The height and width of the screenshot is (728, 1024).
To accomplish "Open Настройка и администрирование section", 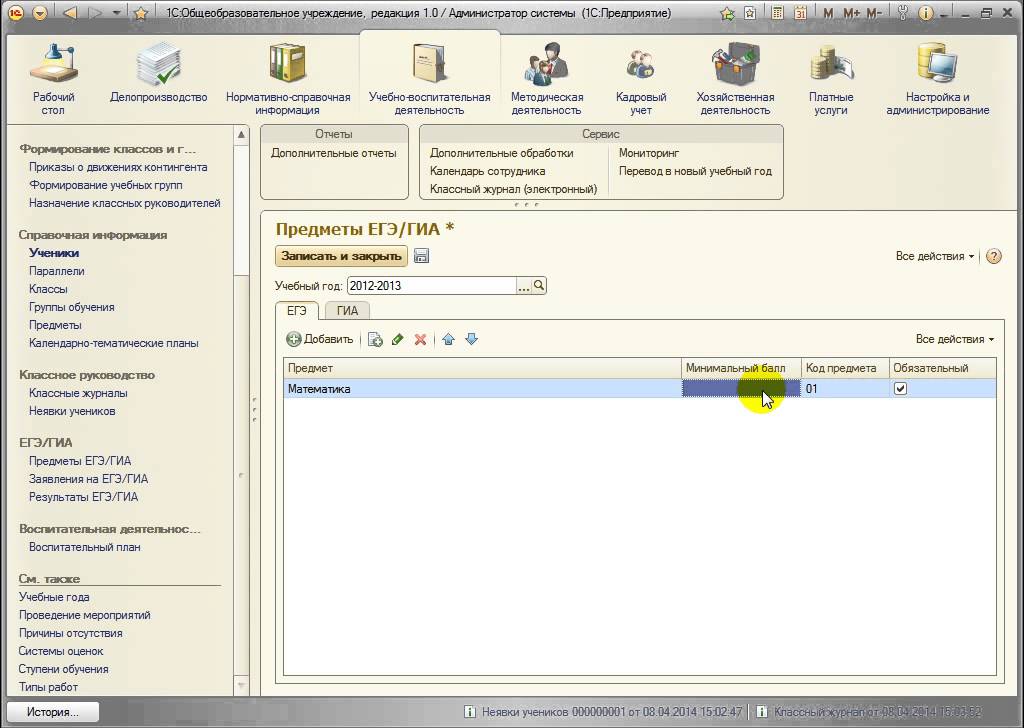I will point(937,78).
